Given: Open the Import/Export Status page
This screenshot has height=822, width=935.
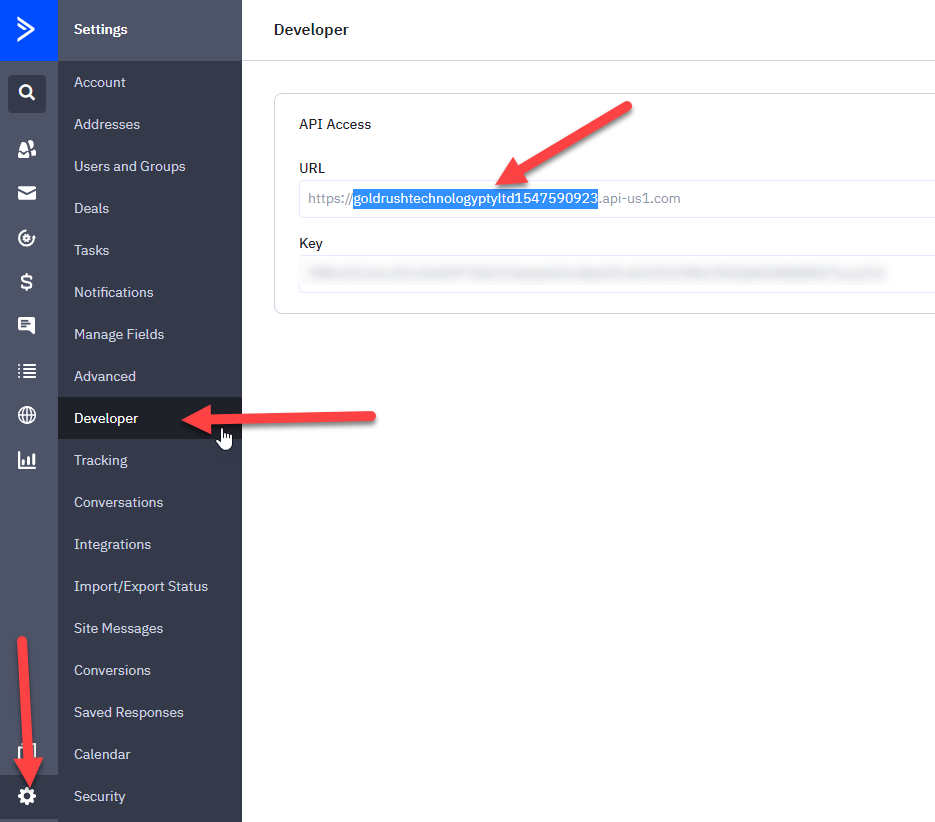Looking at the screenshot, I should tap(141, 586).
